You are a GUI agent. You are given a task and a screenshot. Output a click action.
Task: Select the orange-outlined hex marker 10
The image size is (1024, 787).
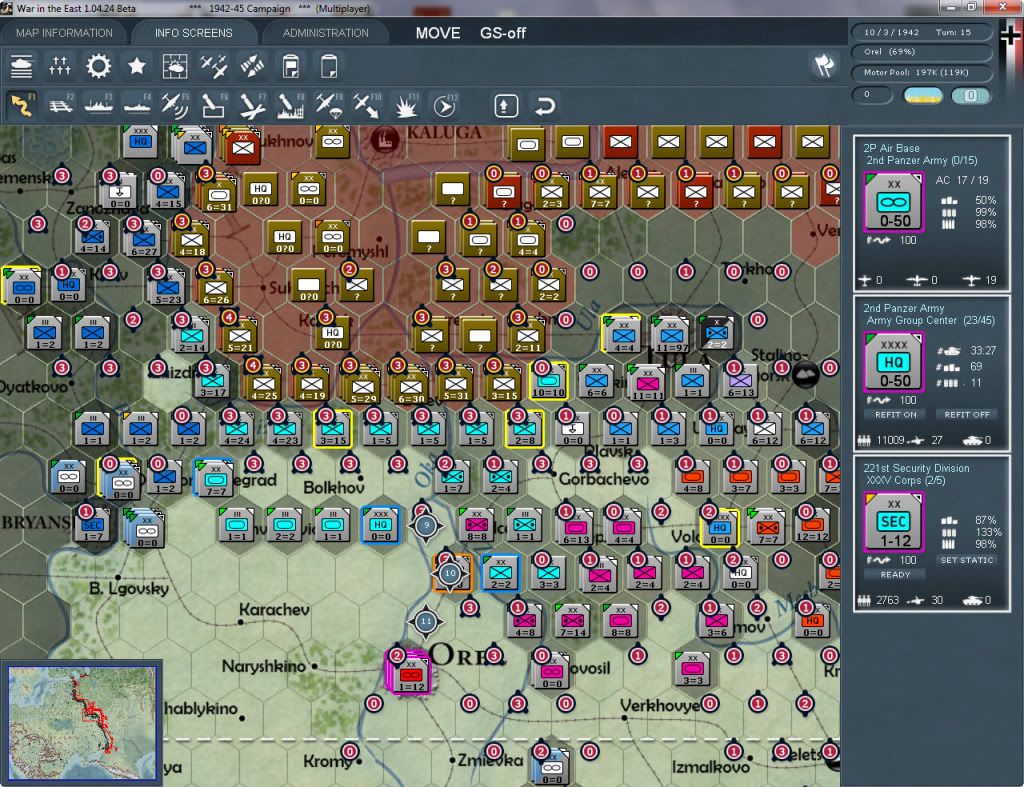pos(450,573)
